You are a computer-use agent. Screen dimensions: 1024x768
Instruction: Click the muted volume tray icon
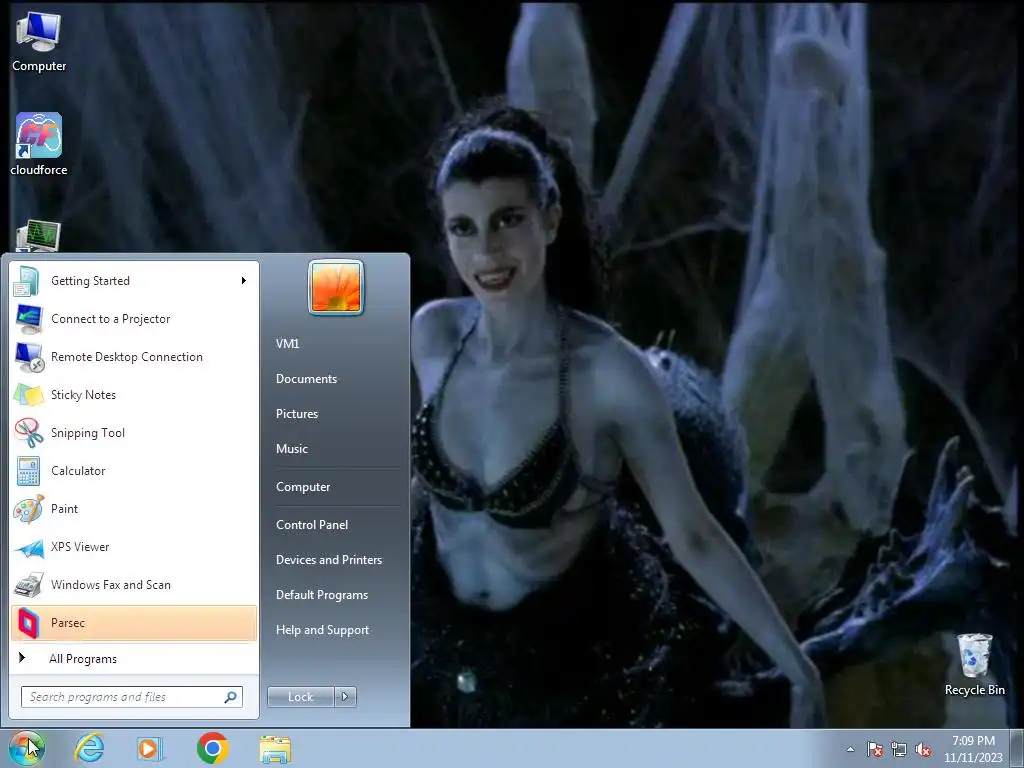point(923,750)
